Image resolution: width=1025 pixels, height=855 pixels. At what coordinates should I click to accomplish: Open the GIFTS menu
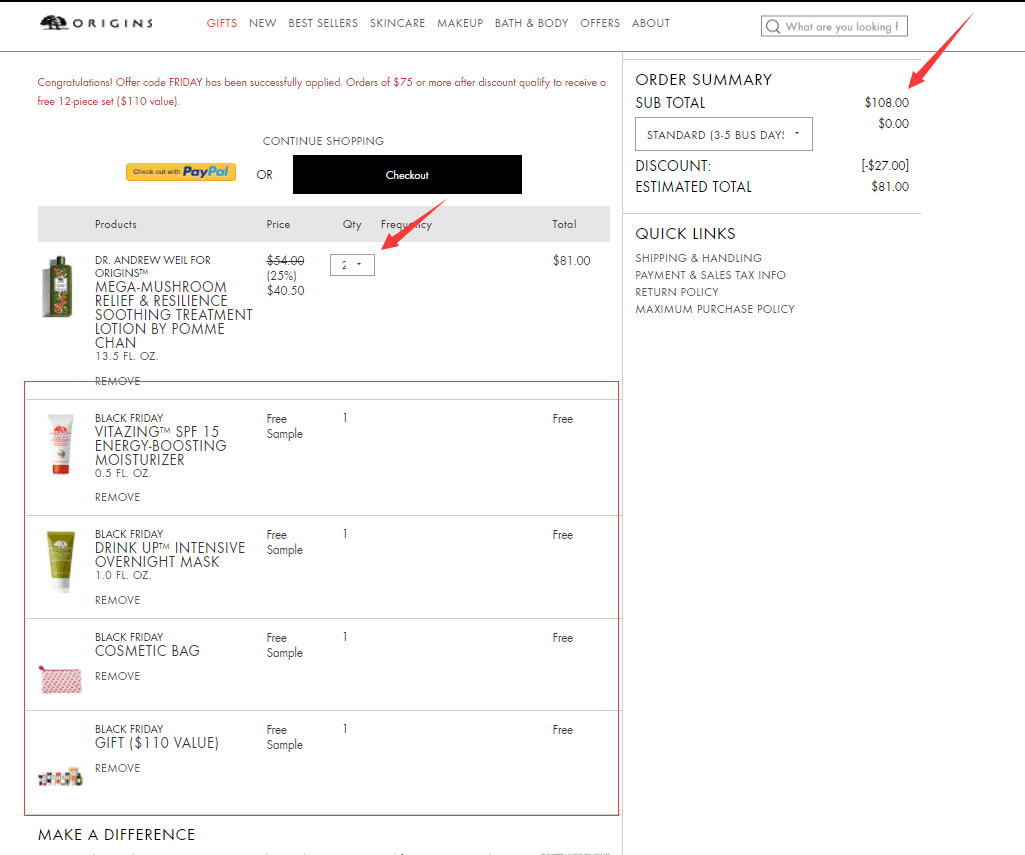222,23
